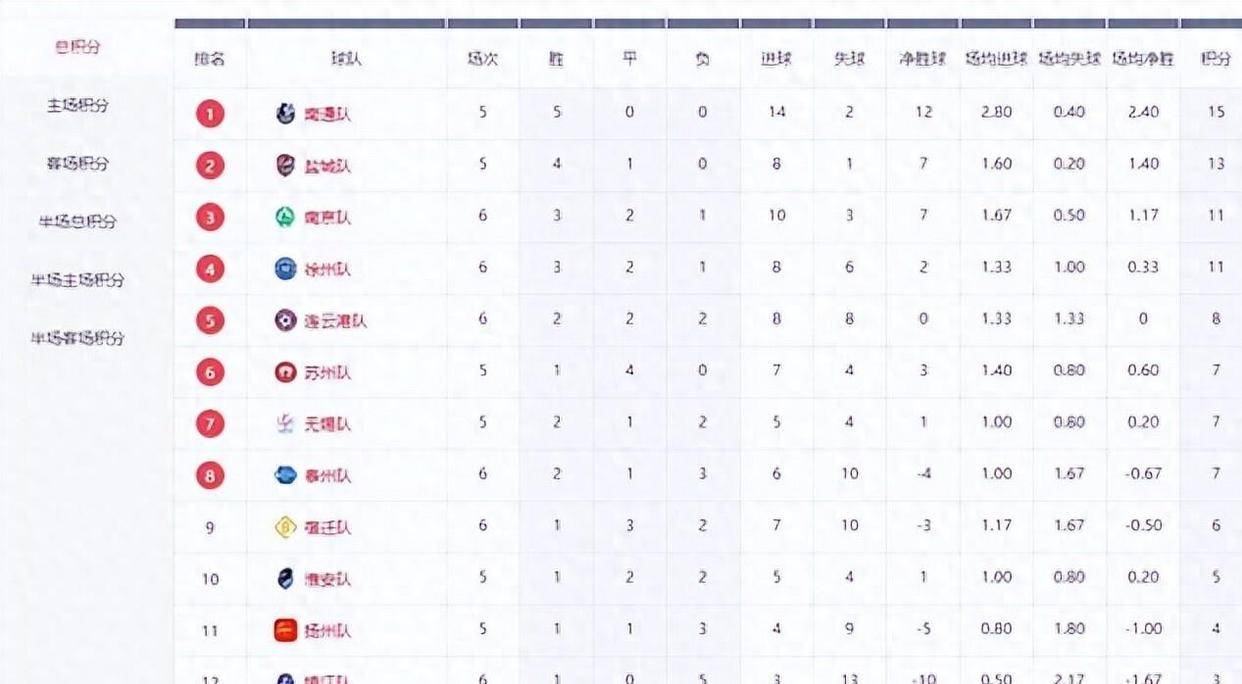Click the 盐城队 team logo icon
Viewport: 1242px width, 684px height.
(x=286, y=165)
